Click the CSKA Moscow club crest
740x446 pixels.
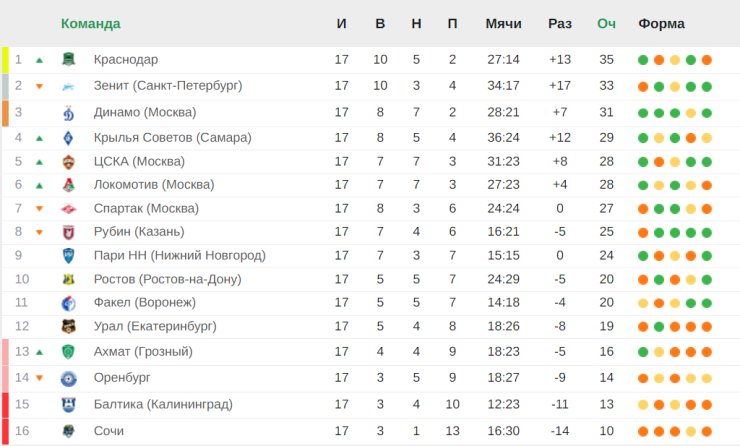pos(69,161)
